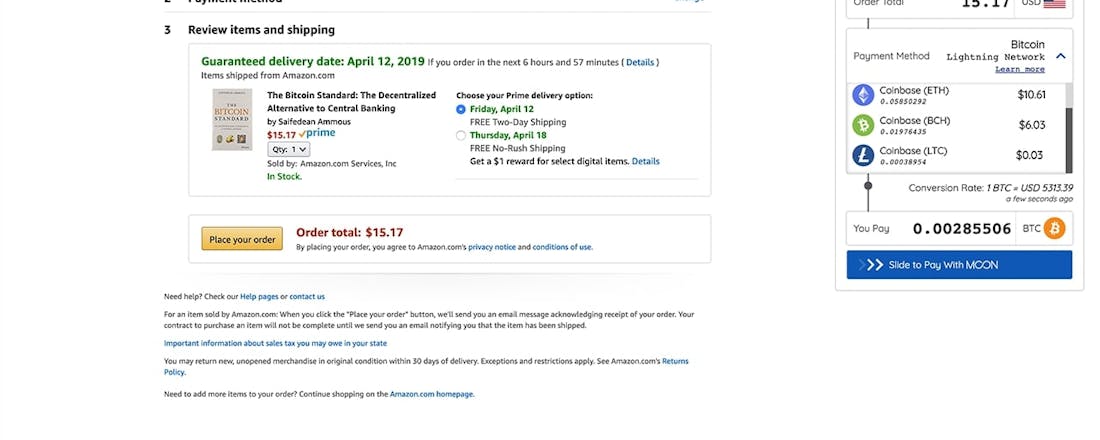Click the US flag currency icon
The height and width of the screenshot is (440, 1100).
pyautogui.click(x=1054, y=3)
